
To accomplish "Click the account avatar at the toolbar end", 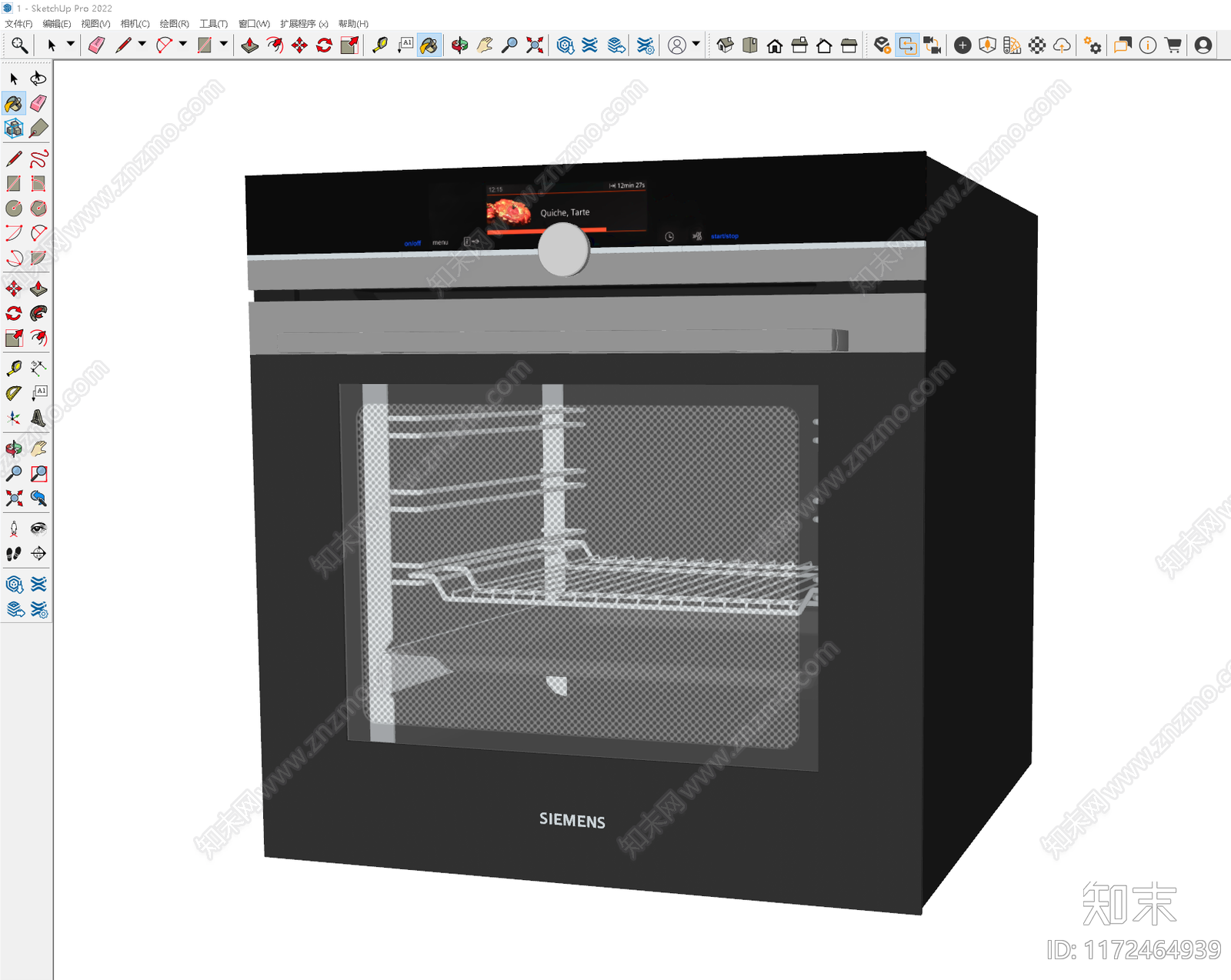I will point(1203,45).
